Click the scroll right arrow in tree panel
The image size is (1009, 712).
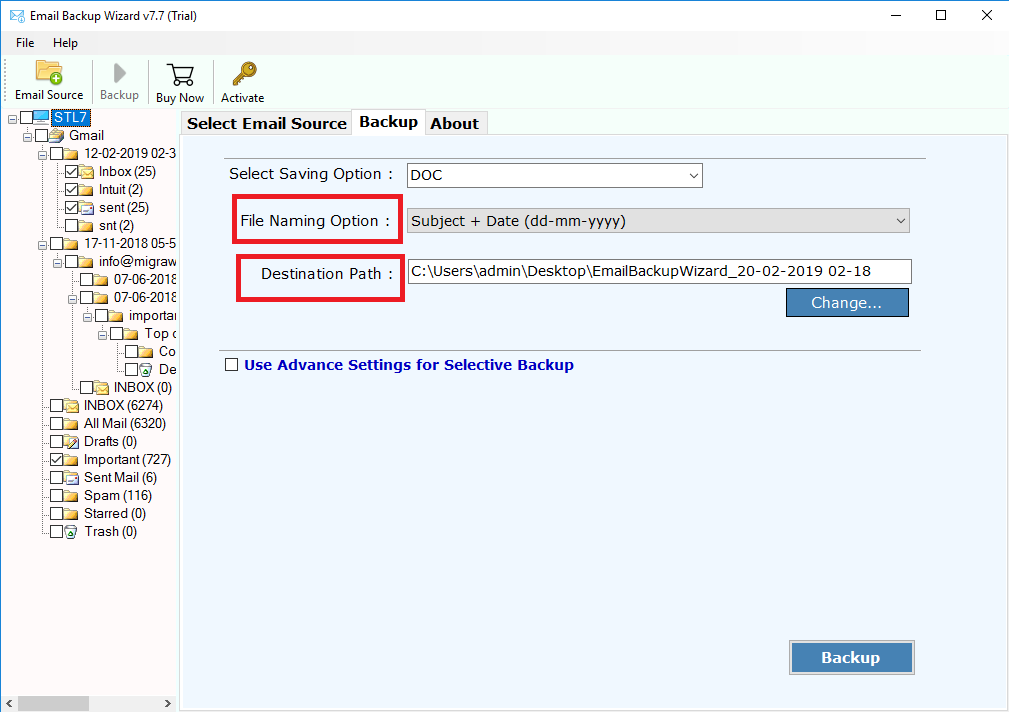[167, 704]
